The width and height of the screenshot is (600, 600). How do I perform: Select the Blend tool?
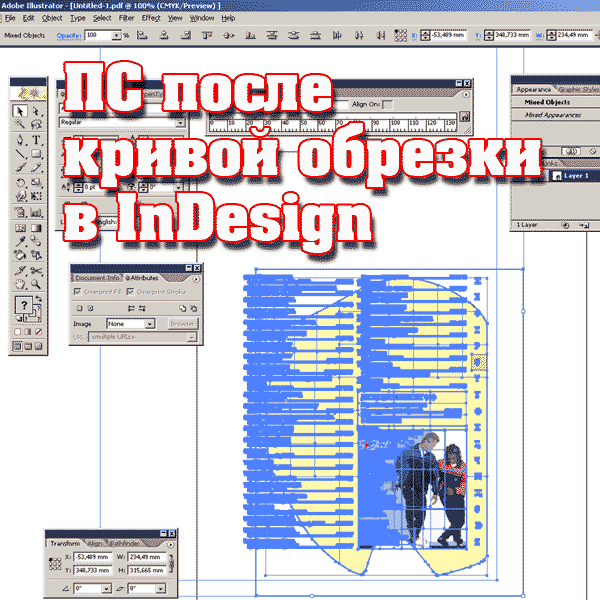pos(36,241)
